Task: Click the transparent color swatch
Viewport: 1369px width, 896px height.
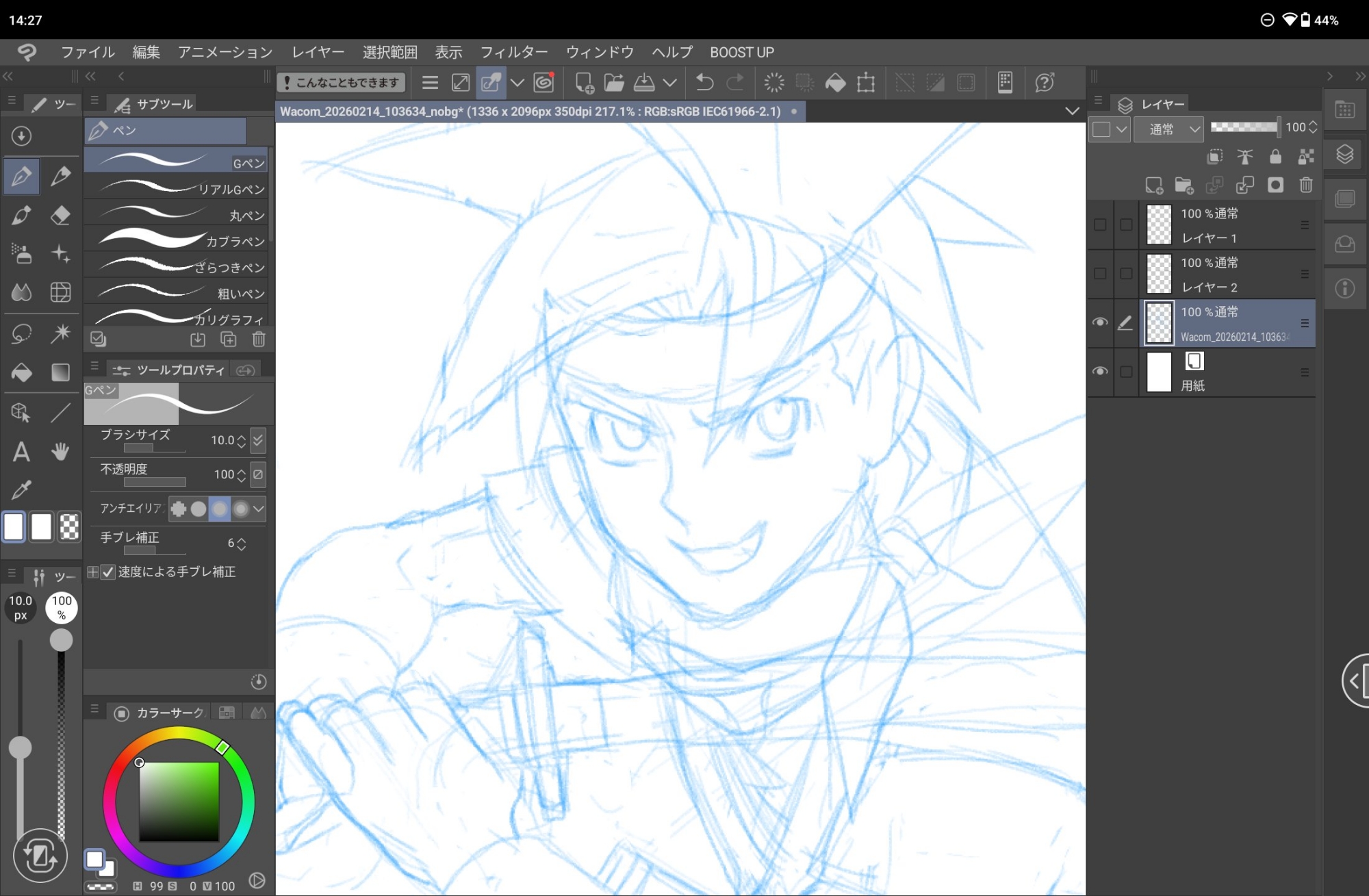Action: tap(69, 527)
